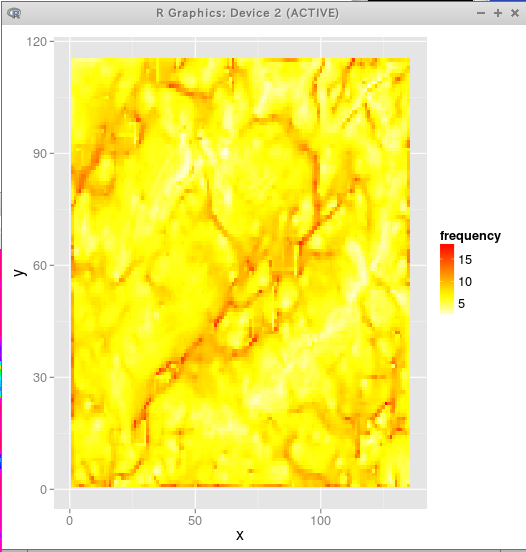The width and height of the screenshot is (526, 552).
Task: Click the y-axis tick label 60
Action: [40, 266]
